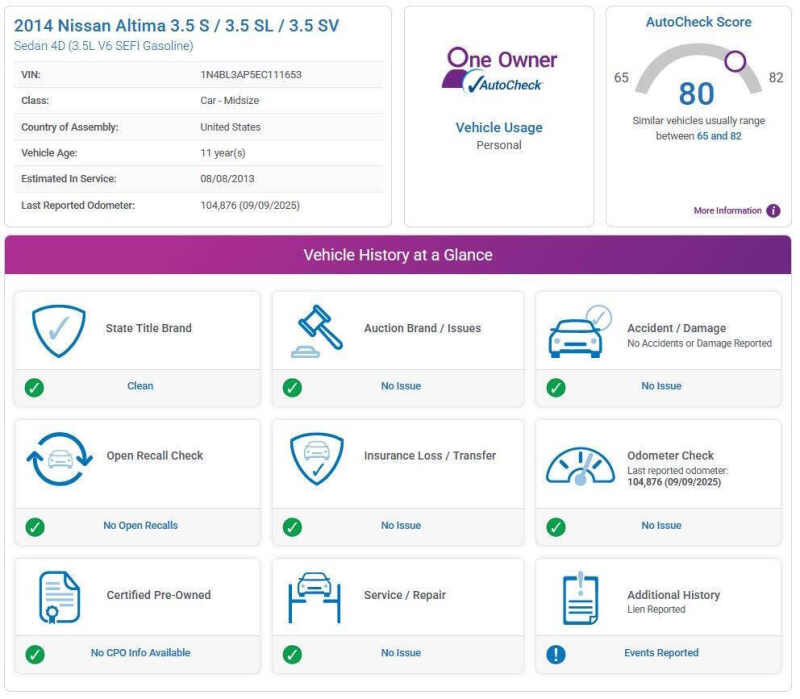Click the Certified Pre-Owned certificate icon
This screenshot has height=699, width=800.
click(x=58, y=598)
